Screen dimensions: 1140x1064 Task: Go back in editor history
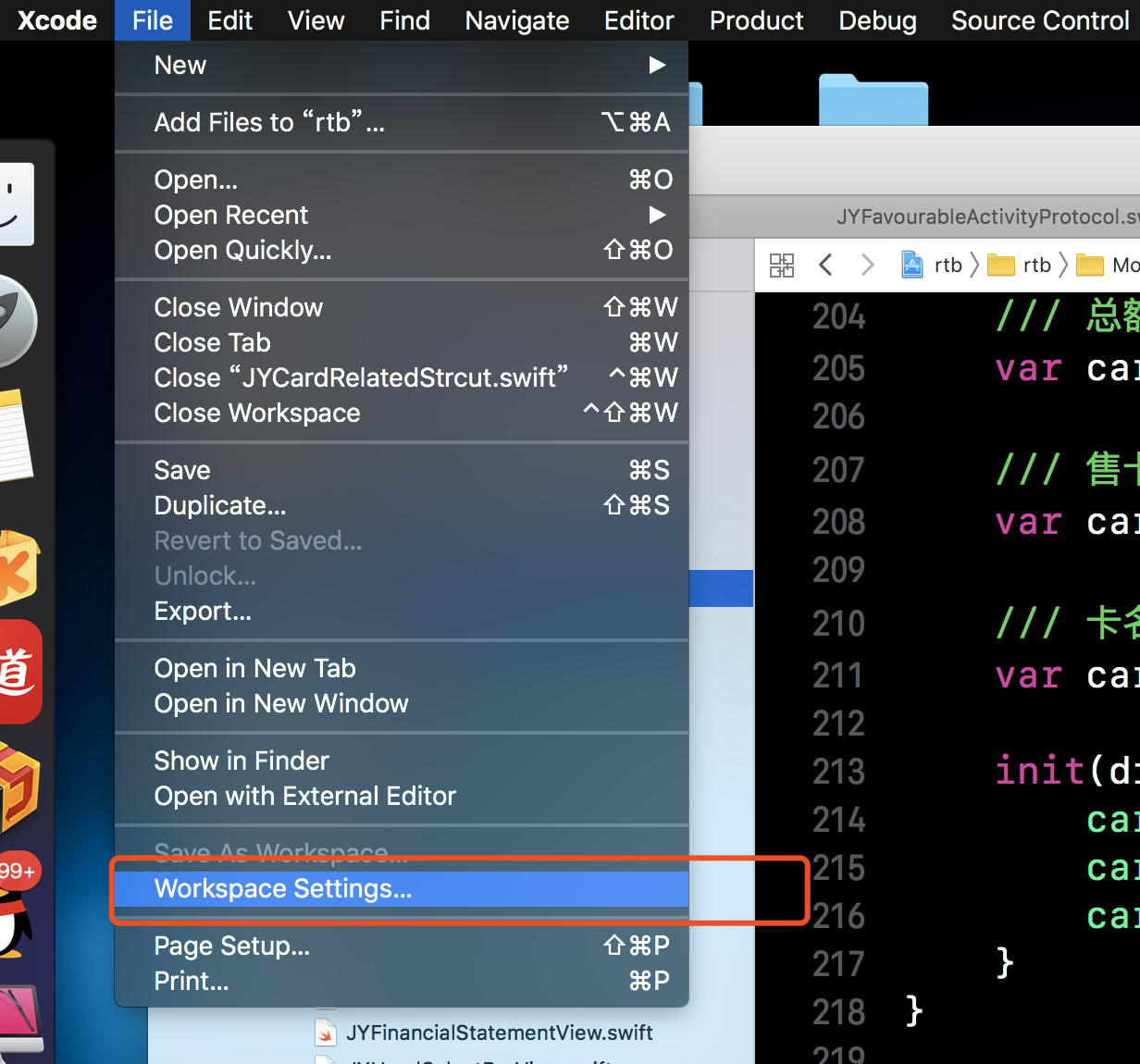tap(826, 266)
